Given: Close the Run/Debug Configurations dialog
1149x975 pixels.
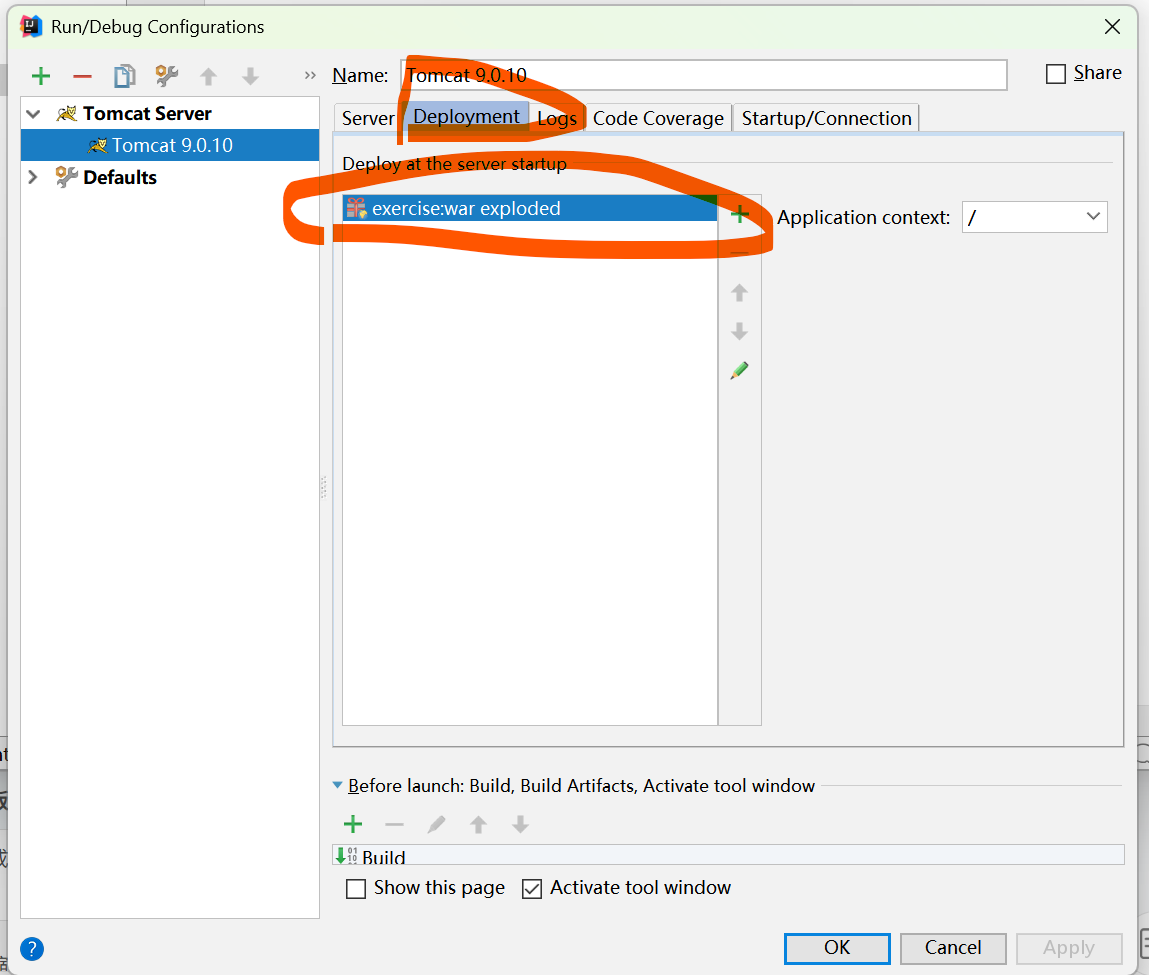Looking at the screenshot, I should coord(1112,27).
